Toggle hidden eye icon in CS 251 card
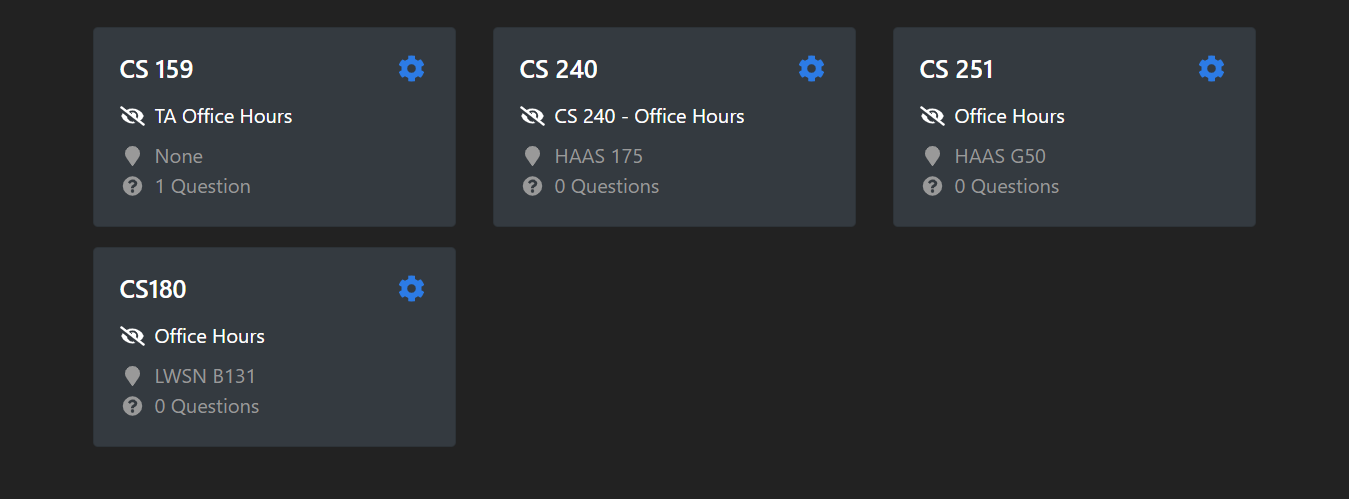Image resolution: width=1349 pixels, height=499 pixels. (932, 117)
